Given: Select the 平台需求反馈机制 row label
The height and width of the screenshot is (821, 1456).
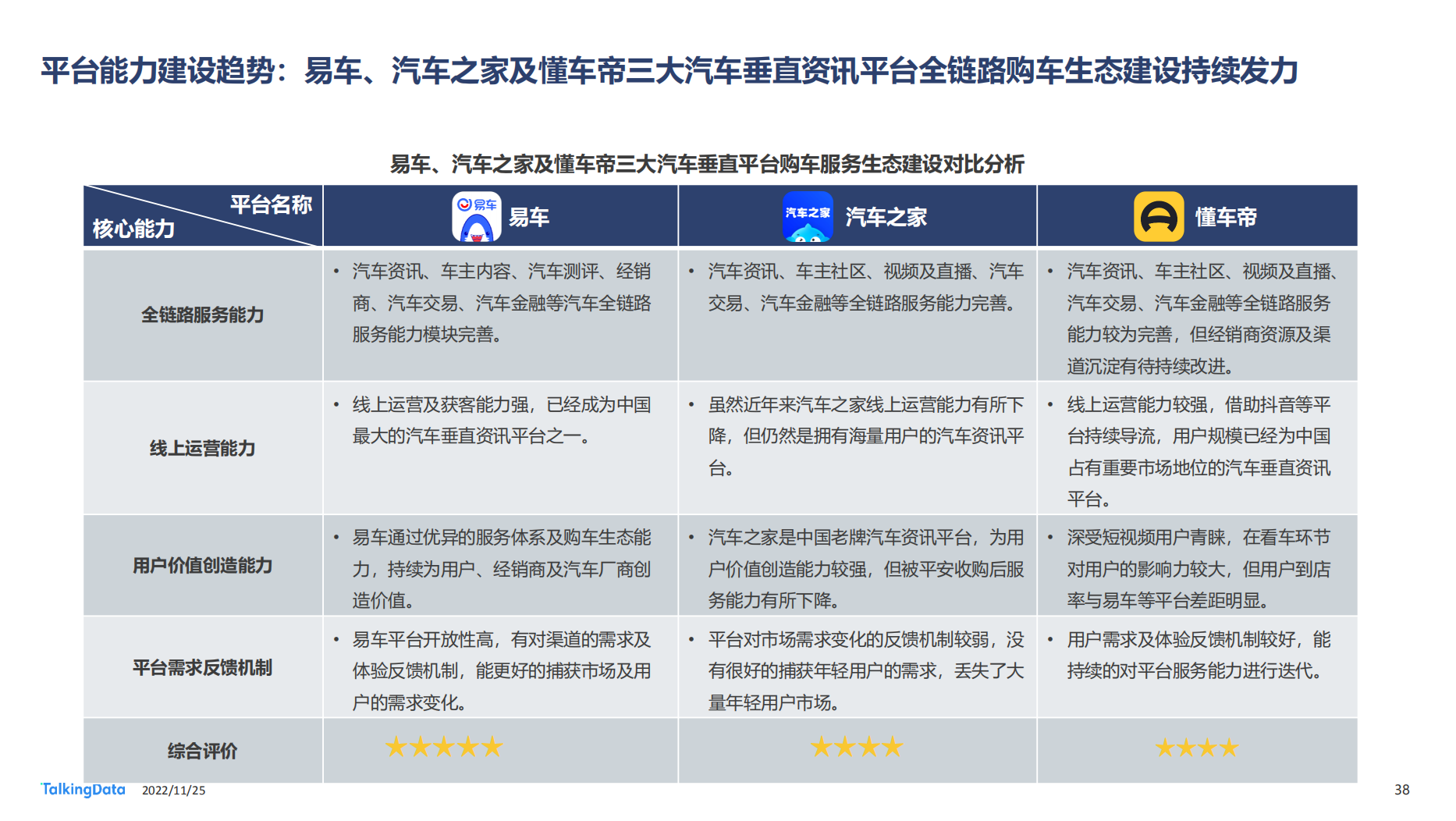Looking at the screenshot, I should click(x=203, y=667).
